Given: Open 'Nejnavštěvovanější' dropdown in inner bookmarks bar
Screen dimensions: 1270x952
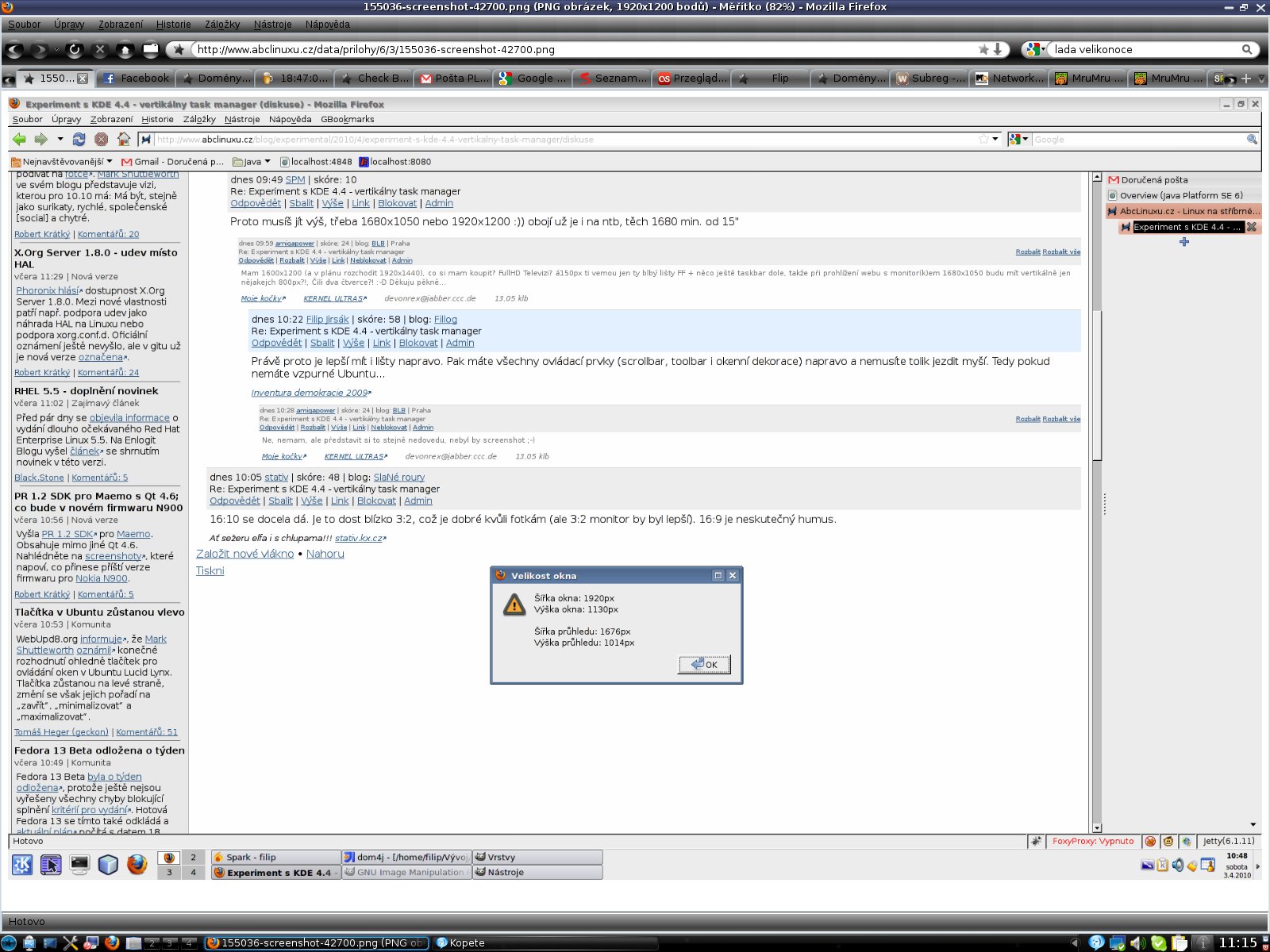Looking at the screenshot, I should pos(62,162).
